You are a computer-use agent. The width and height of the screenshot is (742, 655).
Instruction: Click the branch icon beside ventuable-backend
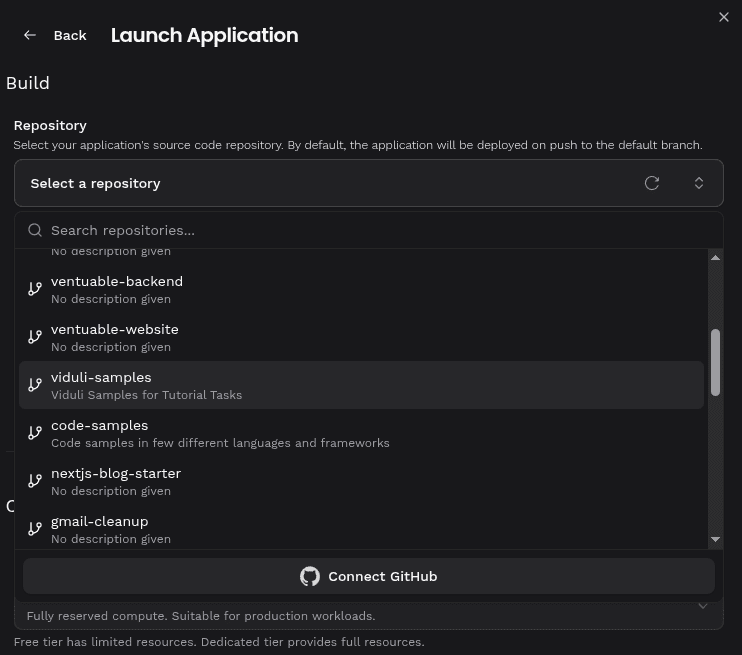pos(35,289)
